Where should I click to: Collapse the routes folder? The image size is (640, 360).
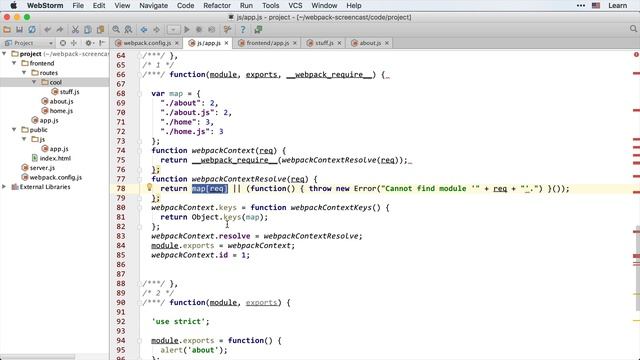(24, 73)
